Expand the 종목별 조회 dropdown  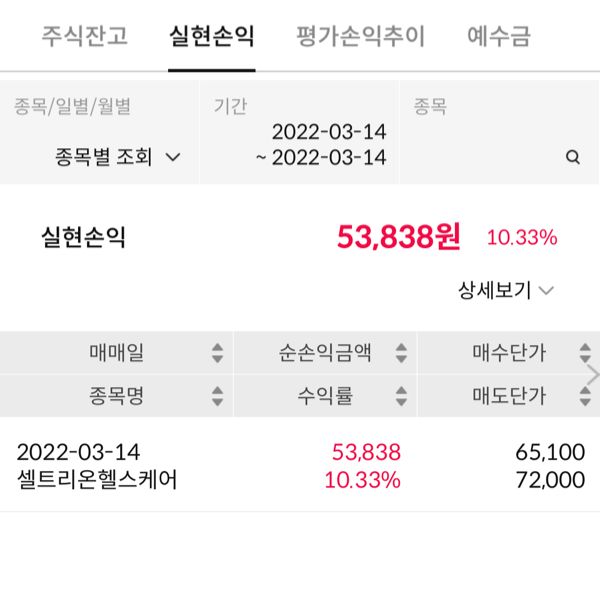118,157
